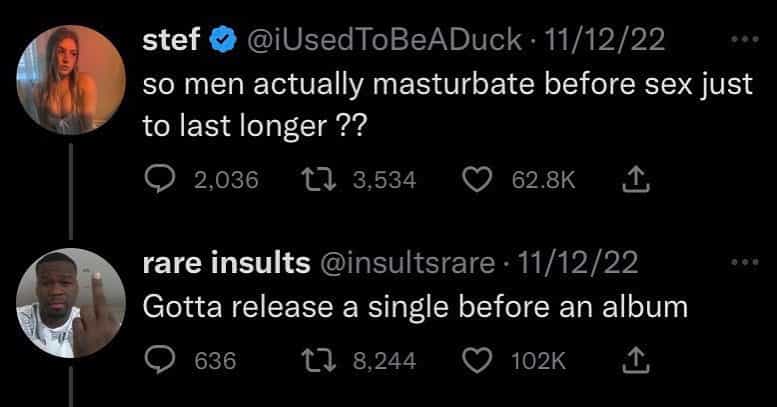Open the 'Gotta release a single' tweet text
Viewport: 777px width, 407px height.
click(416, 306)
